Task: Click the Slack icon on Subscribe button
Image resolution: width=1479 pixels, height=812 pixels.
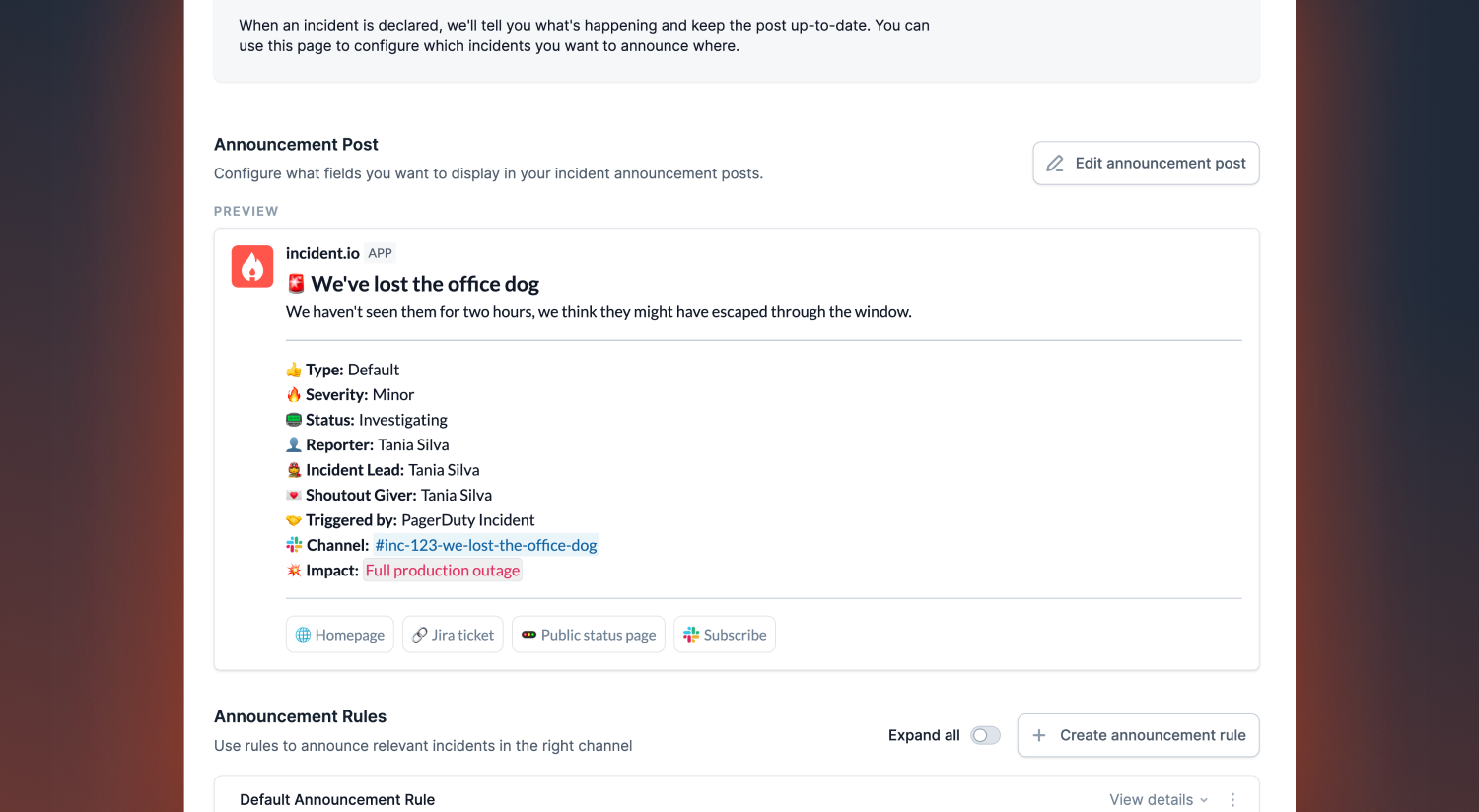Action: click(691, 635)
